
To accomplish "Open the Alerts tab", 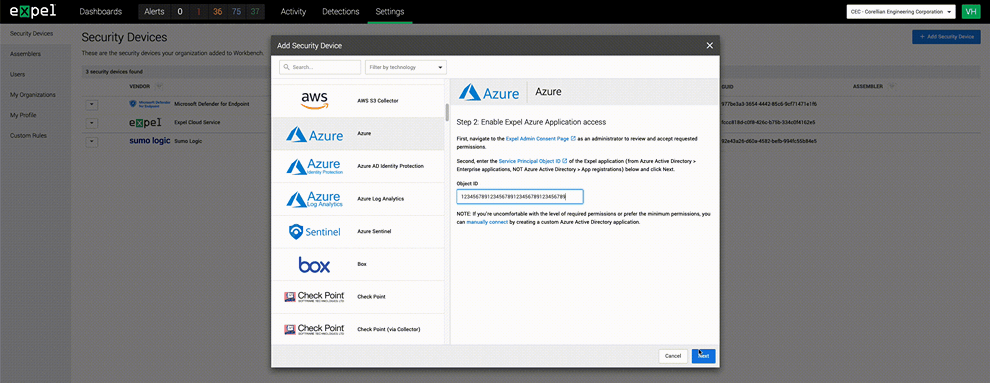I will pyautogui.click(x=154, y=11).
